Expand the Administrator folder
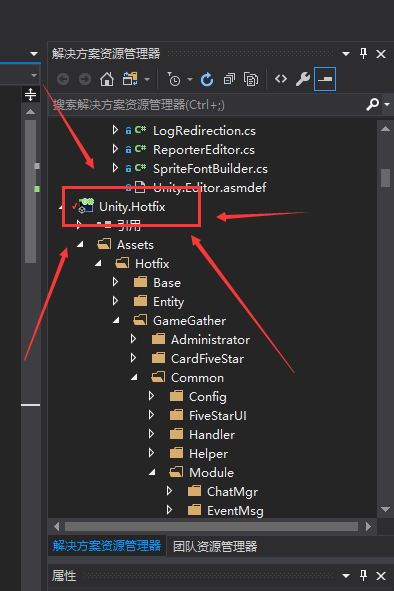 click(x=133, y=339)
